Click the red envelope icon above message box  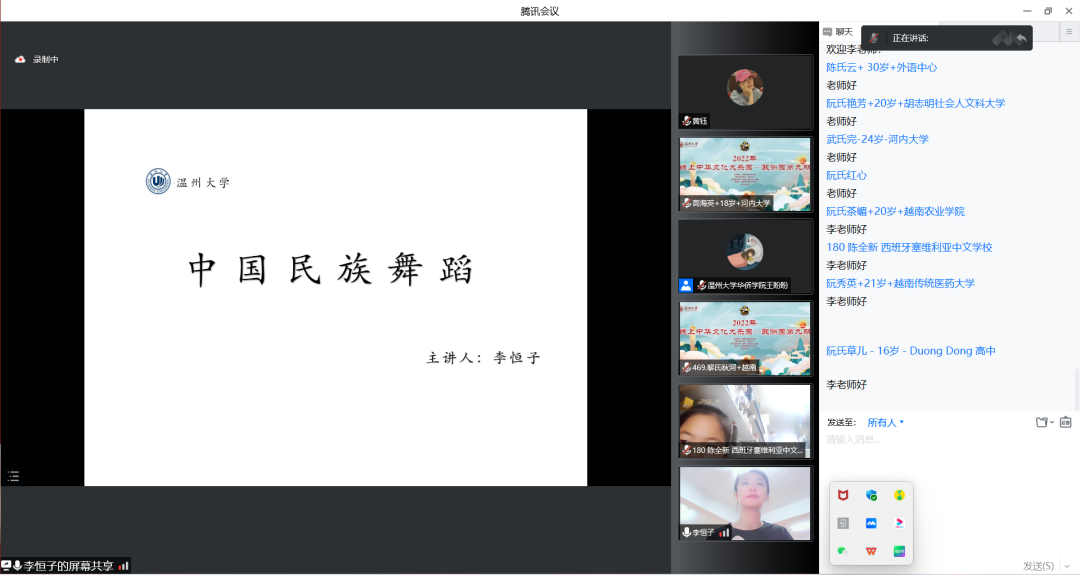(1065, 422)
